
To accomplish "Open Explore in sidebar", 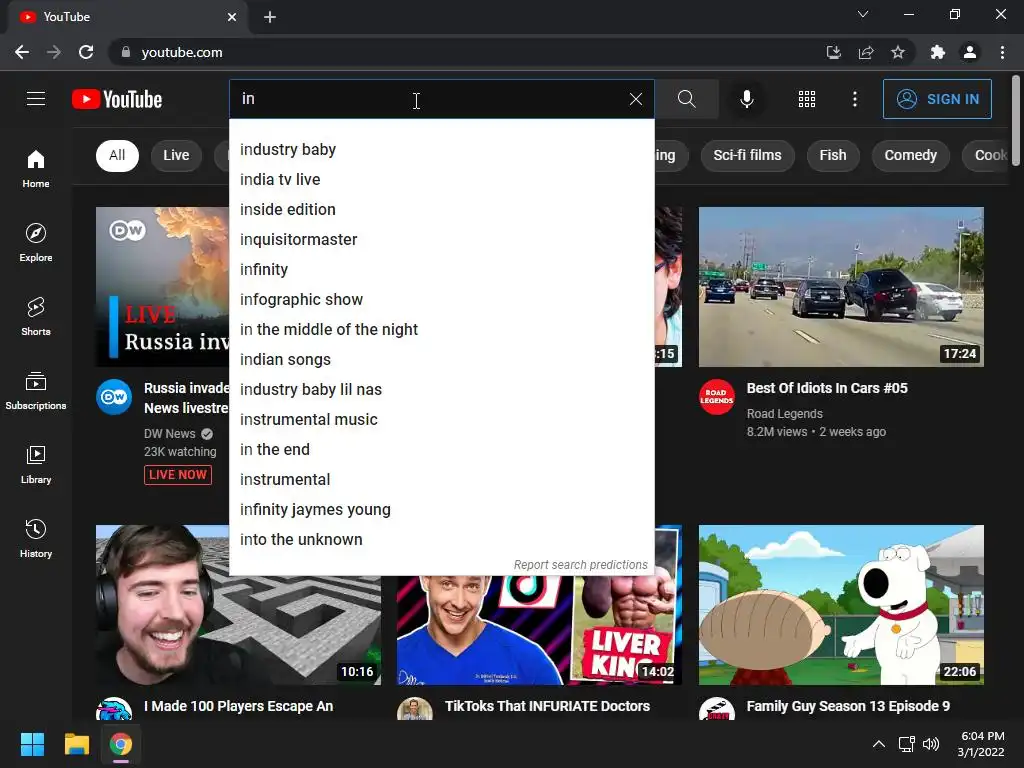I will tap(36, 242).
